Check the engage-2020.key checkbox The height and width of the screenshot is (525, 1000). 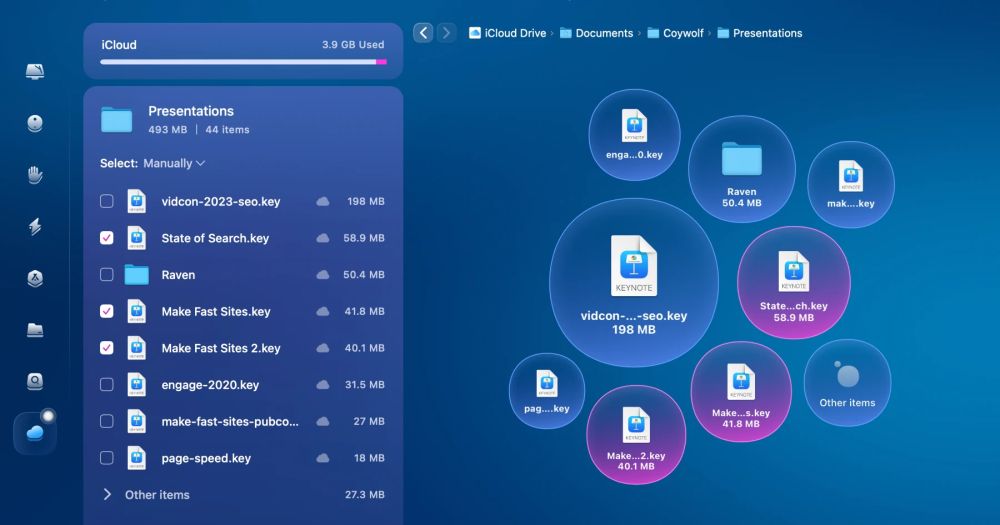click(107, 385)
